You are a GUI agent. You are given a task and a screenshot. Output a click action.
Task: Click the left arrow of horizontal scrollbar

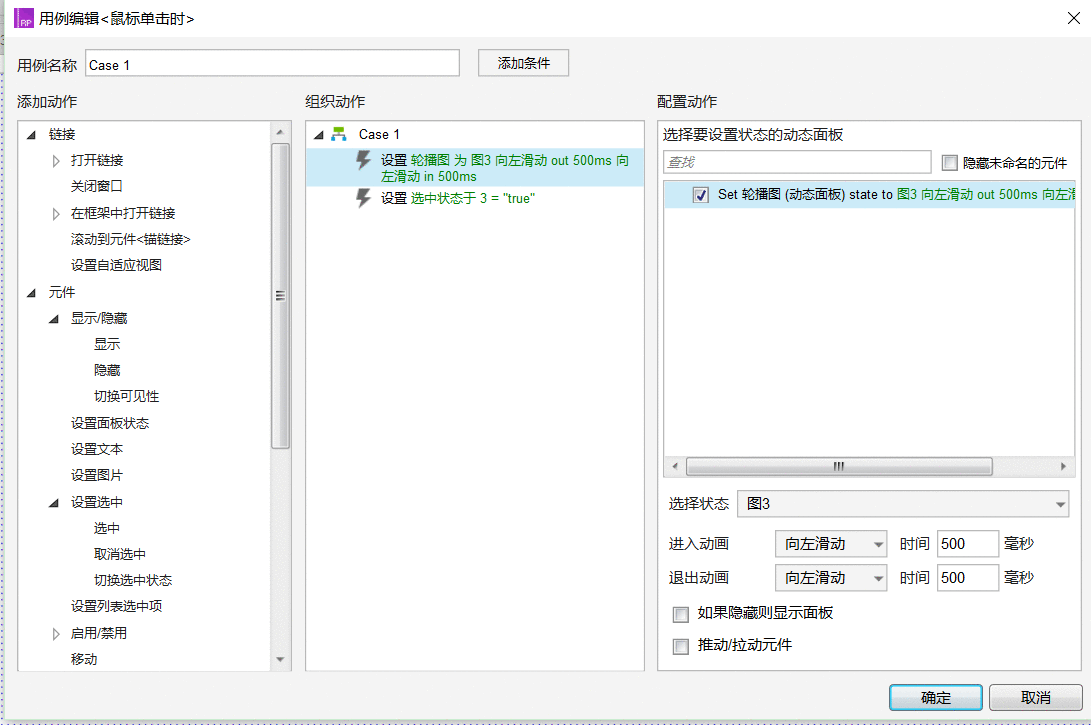pos(675,466)
